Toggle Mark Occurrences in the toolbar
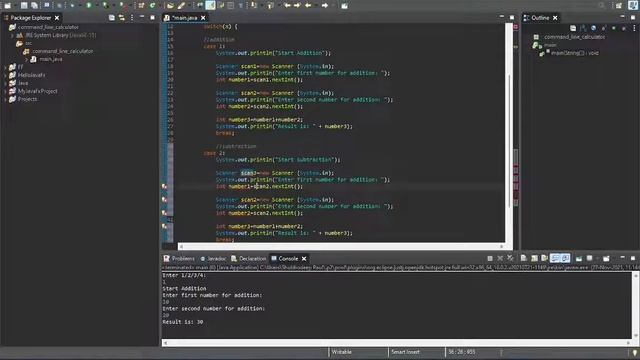The height and width of the screenshot is (360, 640). 210,6
